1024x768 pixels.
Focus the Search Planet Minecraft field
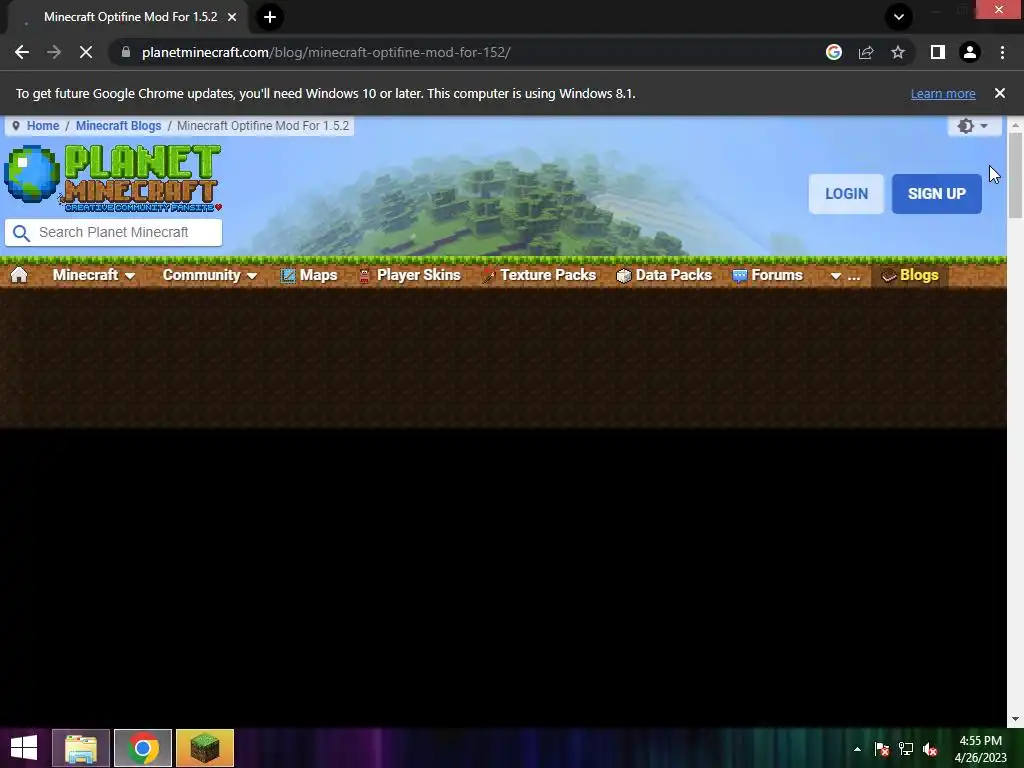pyautogui.click(x=113, y=232)
